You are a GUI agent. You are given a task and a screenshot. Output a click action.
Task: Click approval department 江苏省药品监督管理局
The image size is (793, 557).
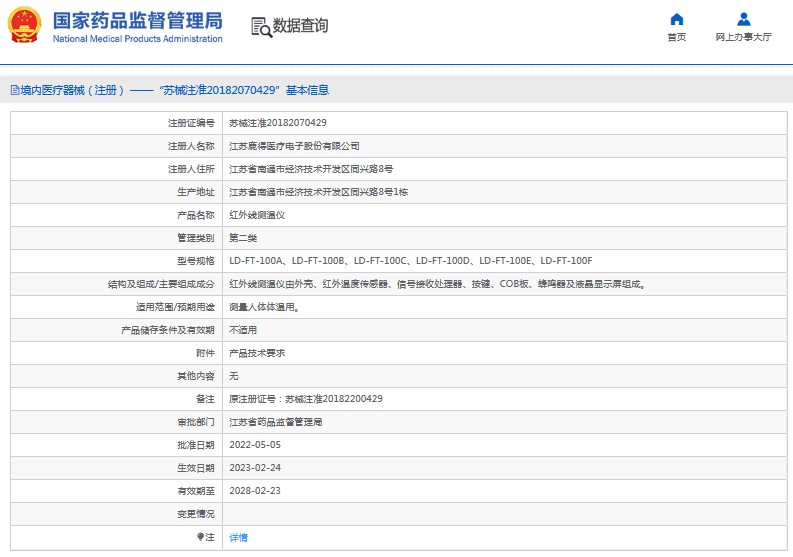pos(276,422)
